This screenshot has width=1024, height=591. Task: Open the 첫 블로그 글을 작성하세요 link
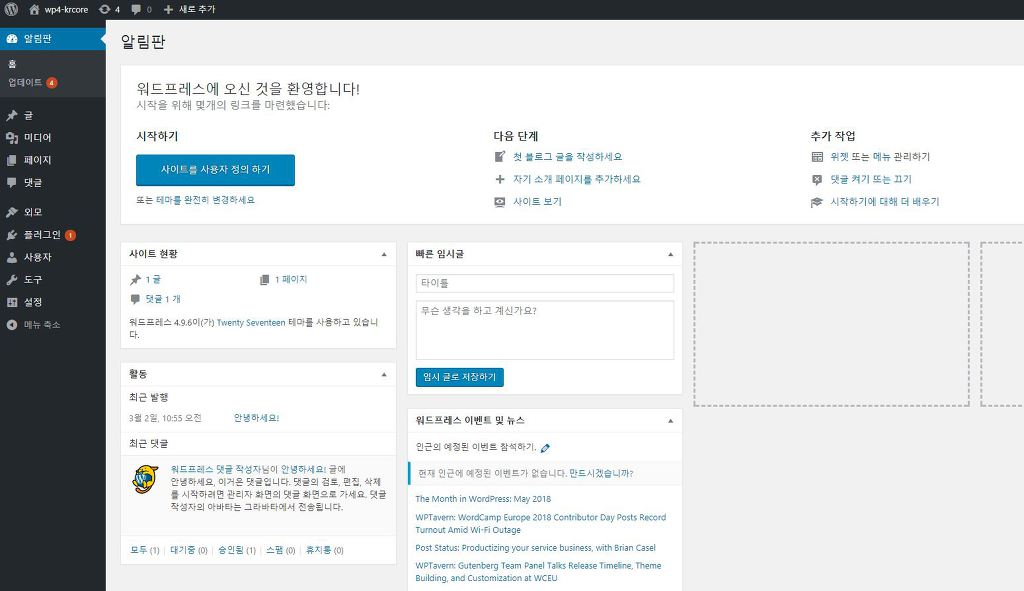pyautogui.click(x=568, y=157)
